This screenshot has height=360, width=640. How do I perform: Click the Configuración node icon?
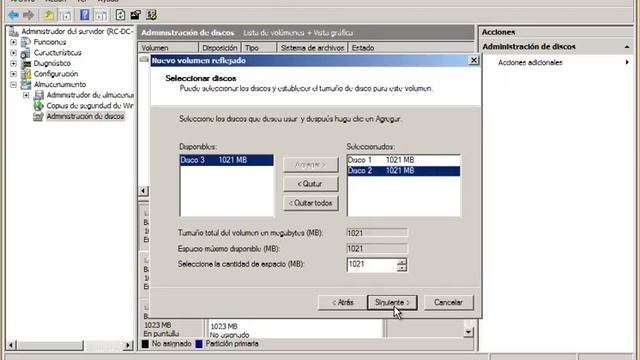click(x=26, y=74)
